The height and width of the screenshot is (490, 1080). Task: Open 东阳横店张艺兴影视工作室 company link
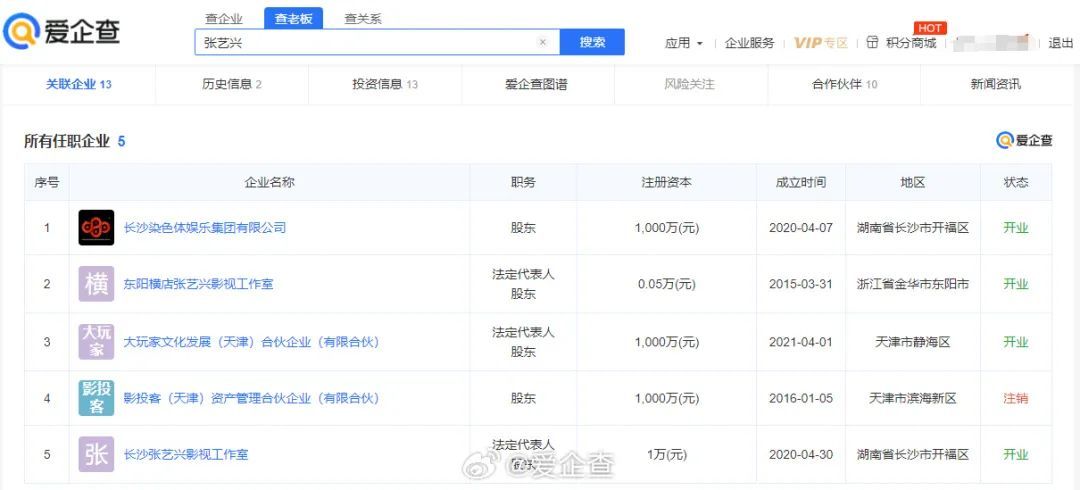(198, 284)
